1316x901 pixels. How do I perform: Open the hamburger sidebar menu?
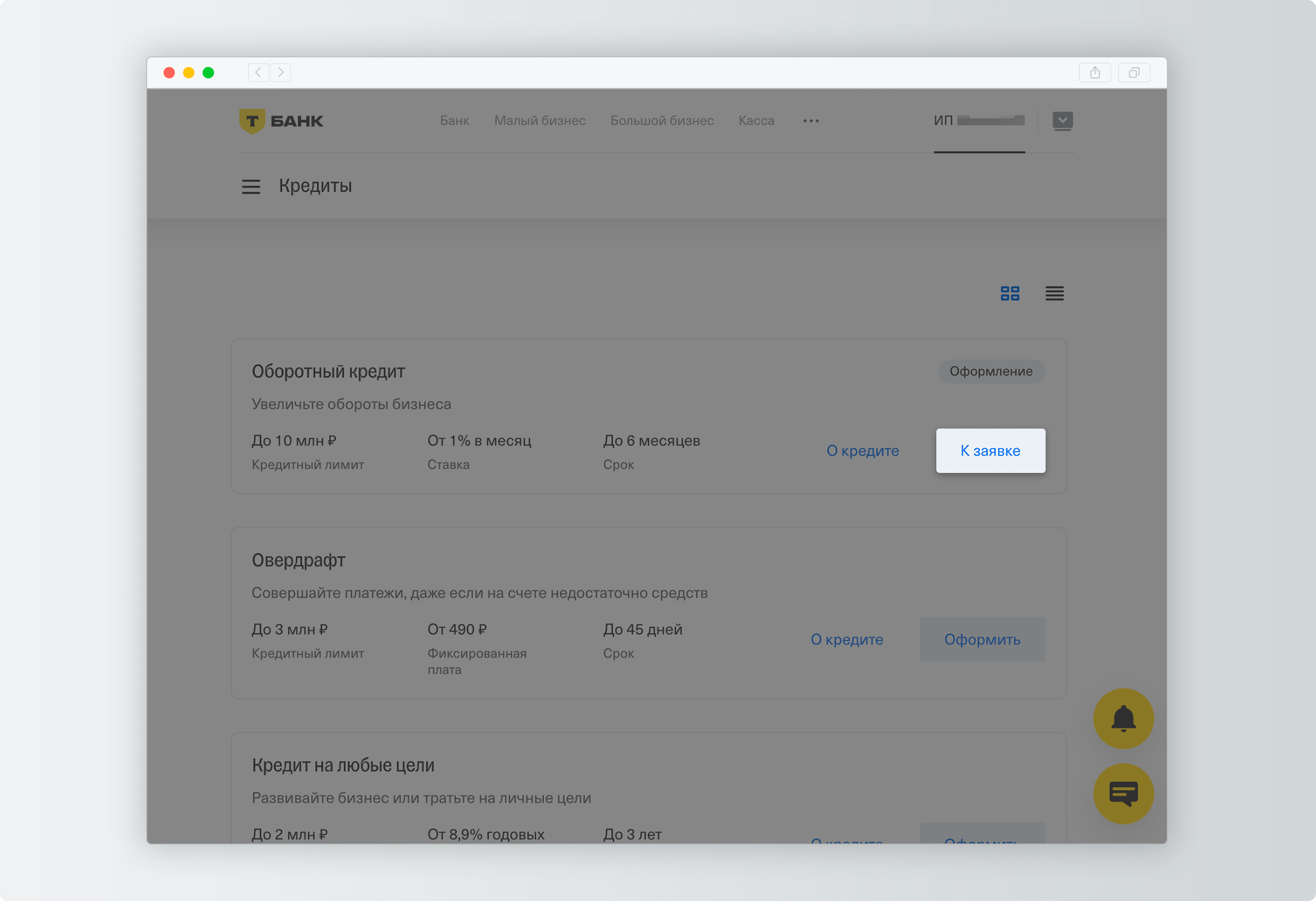(x=251, y=187)
